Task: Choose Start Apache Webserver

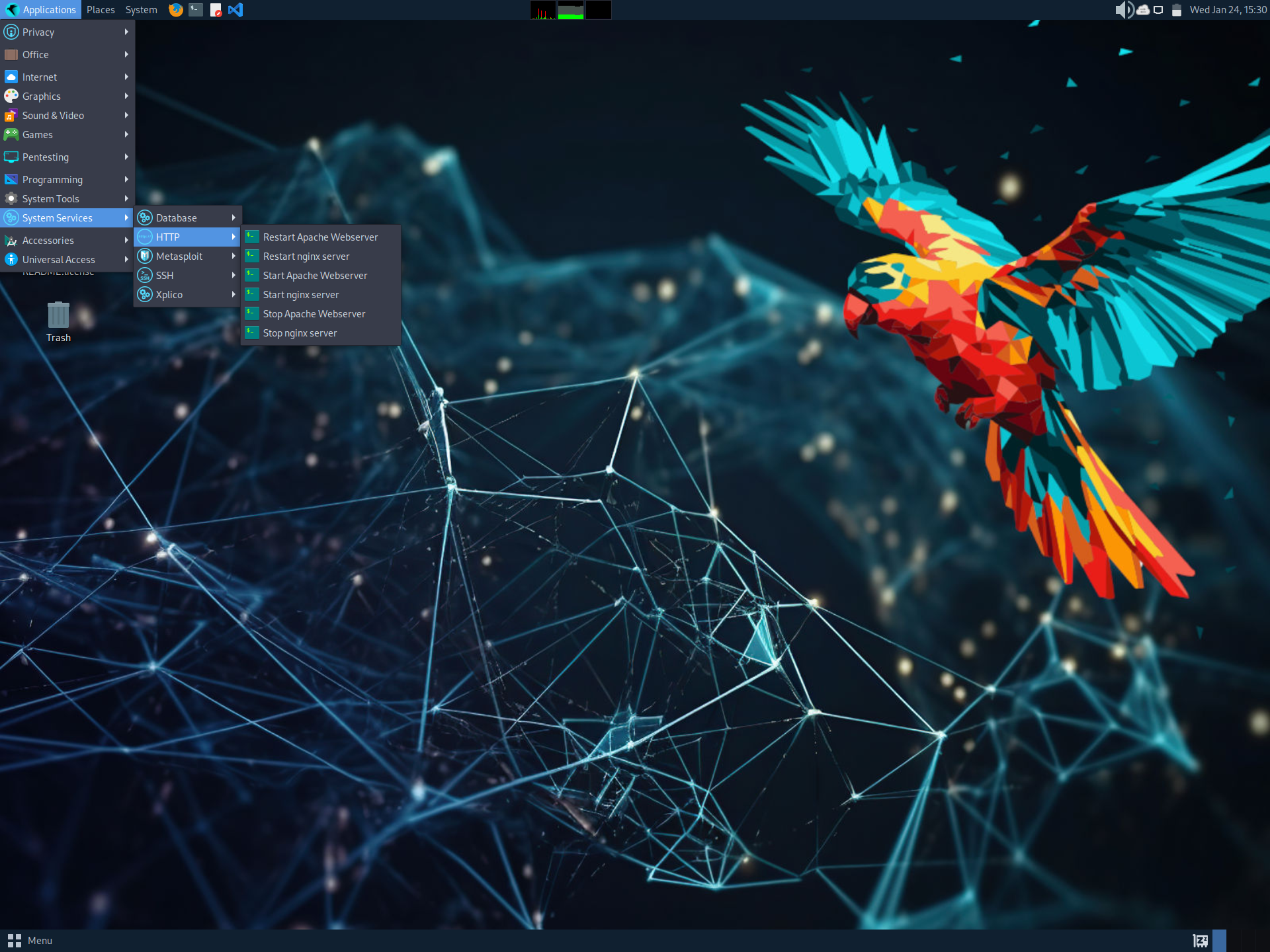Action: [321, 275]
